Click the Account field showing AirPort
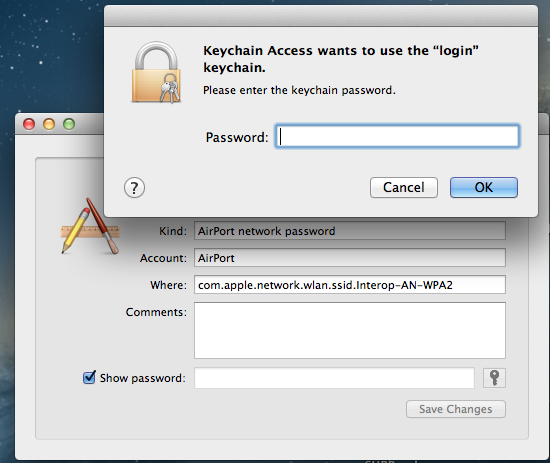Viewport: 550px width, 463px height. (x=350, y=258)
